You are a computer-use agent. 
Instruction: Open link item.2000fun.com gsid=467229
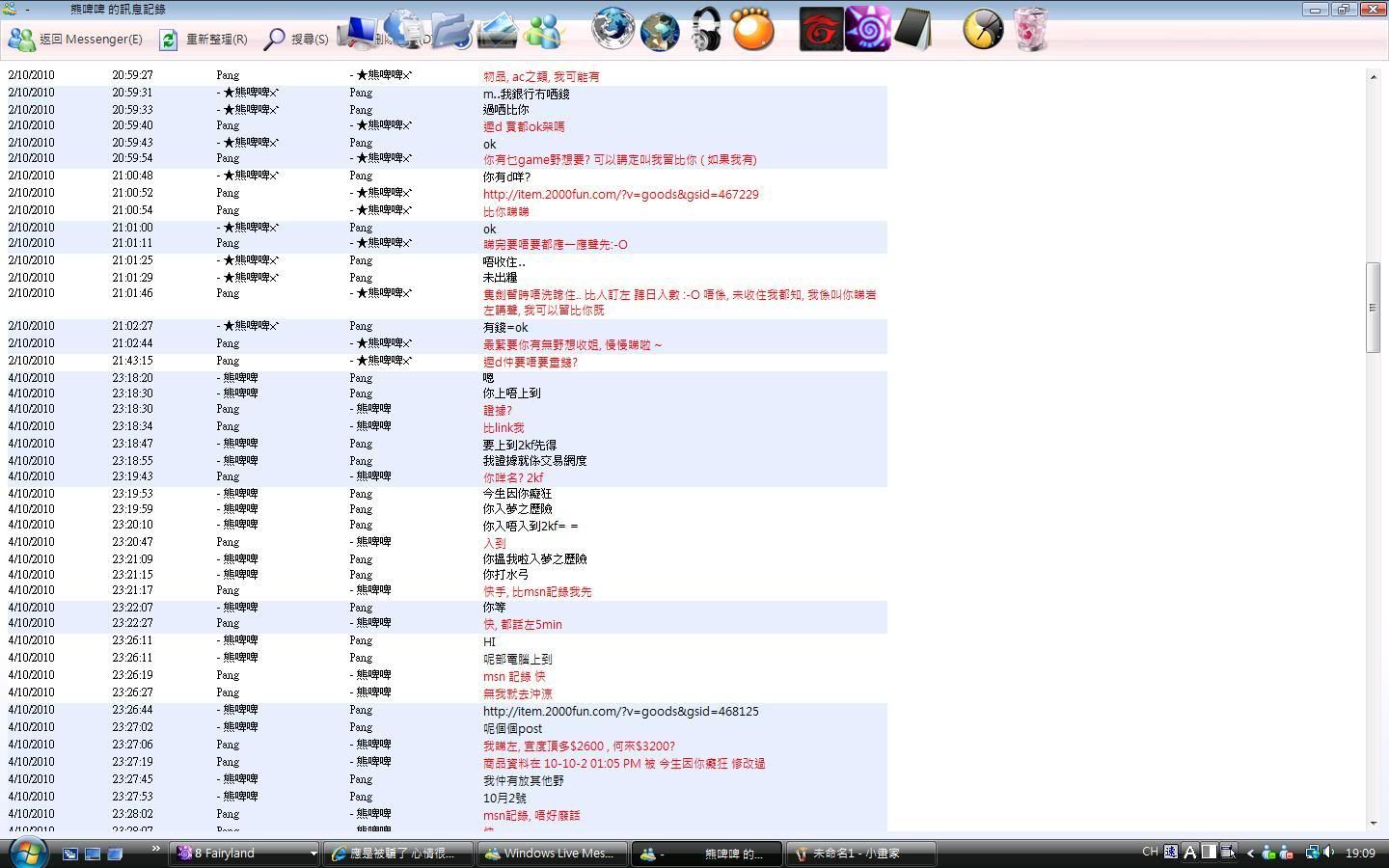pos(620,194)
